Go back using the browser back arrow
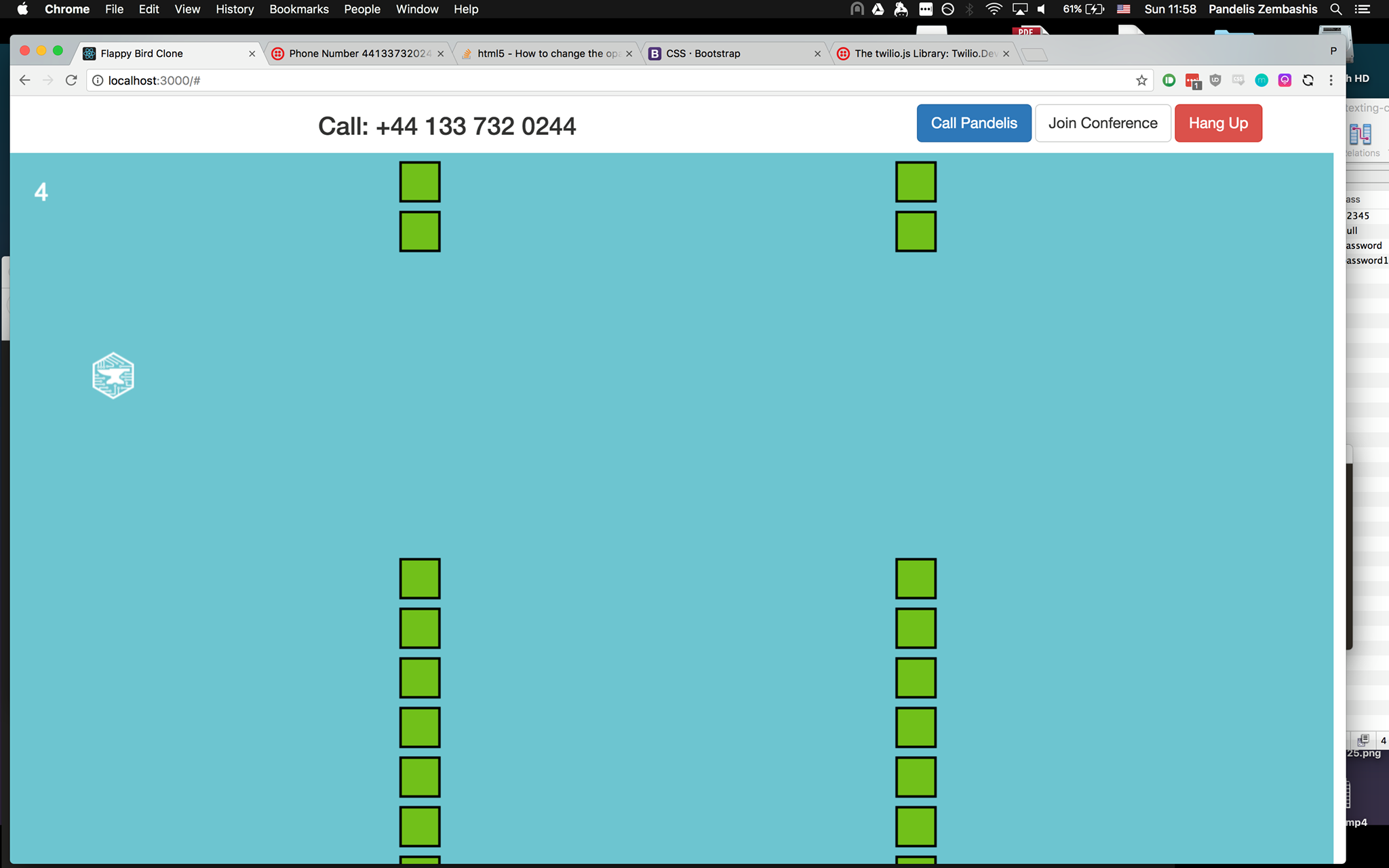 pos(25,80)
